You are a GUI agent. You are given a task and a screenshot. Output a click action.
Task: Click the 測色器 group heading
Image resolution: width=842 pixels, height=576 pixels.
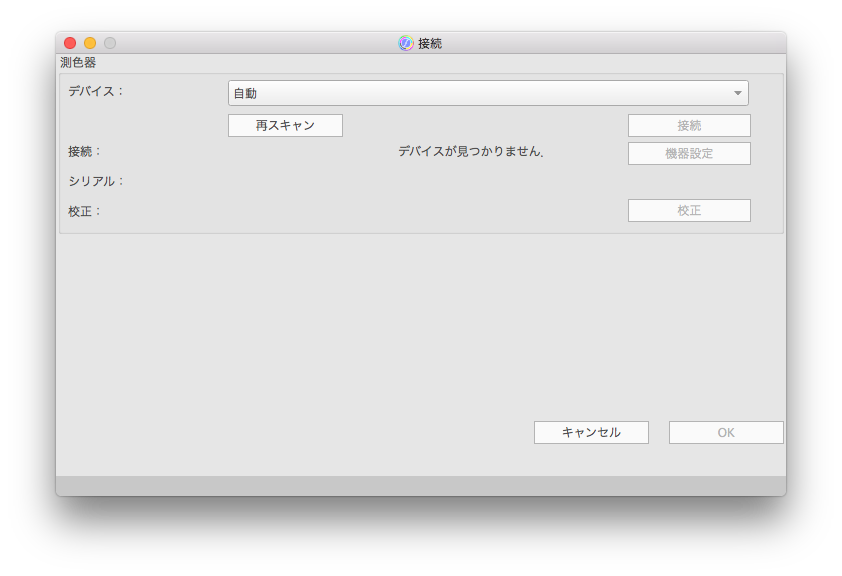78,63
